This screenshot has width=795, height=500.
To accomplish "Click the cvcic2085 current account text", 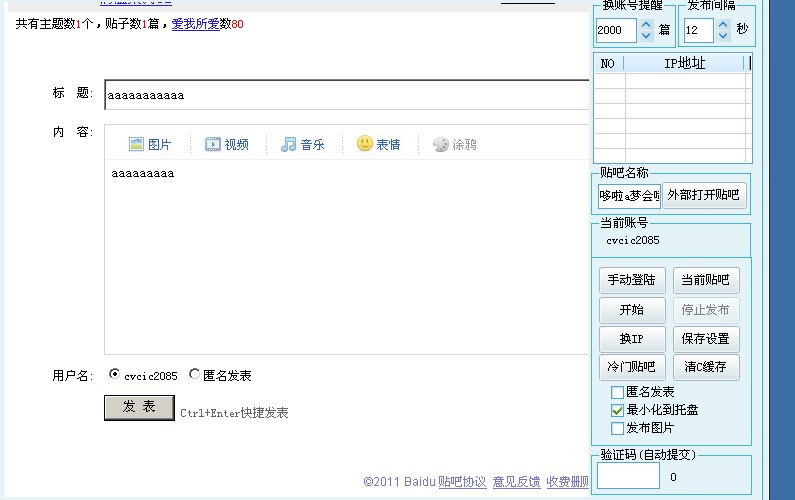I will click(633, 240).
